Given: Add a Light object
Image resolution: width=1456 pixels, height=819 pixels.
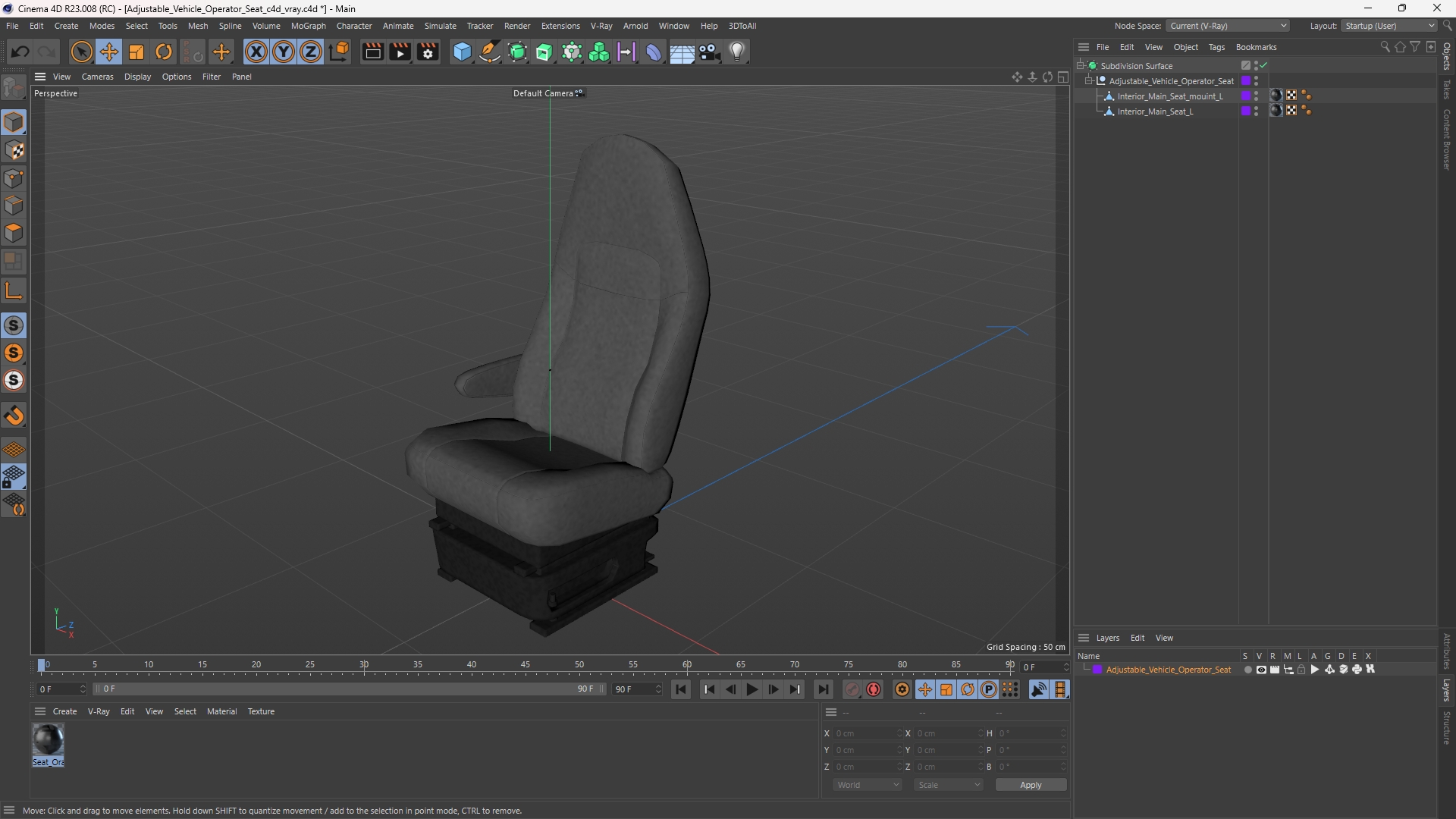Looking at the screenshot, I should tap(737, 52).
